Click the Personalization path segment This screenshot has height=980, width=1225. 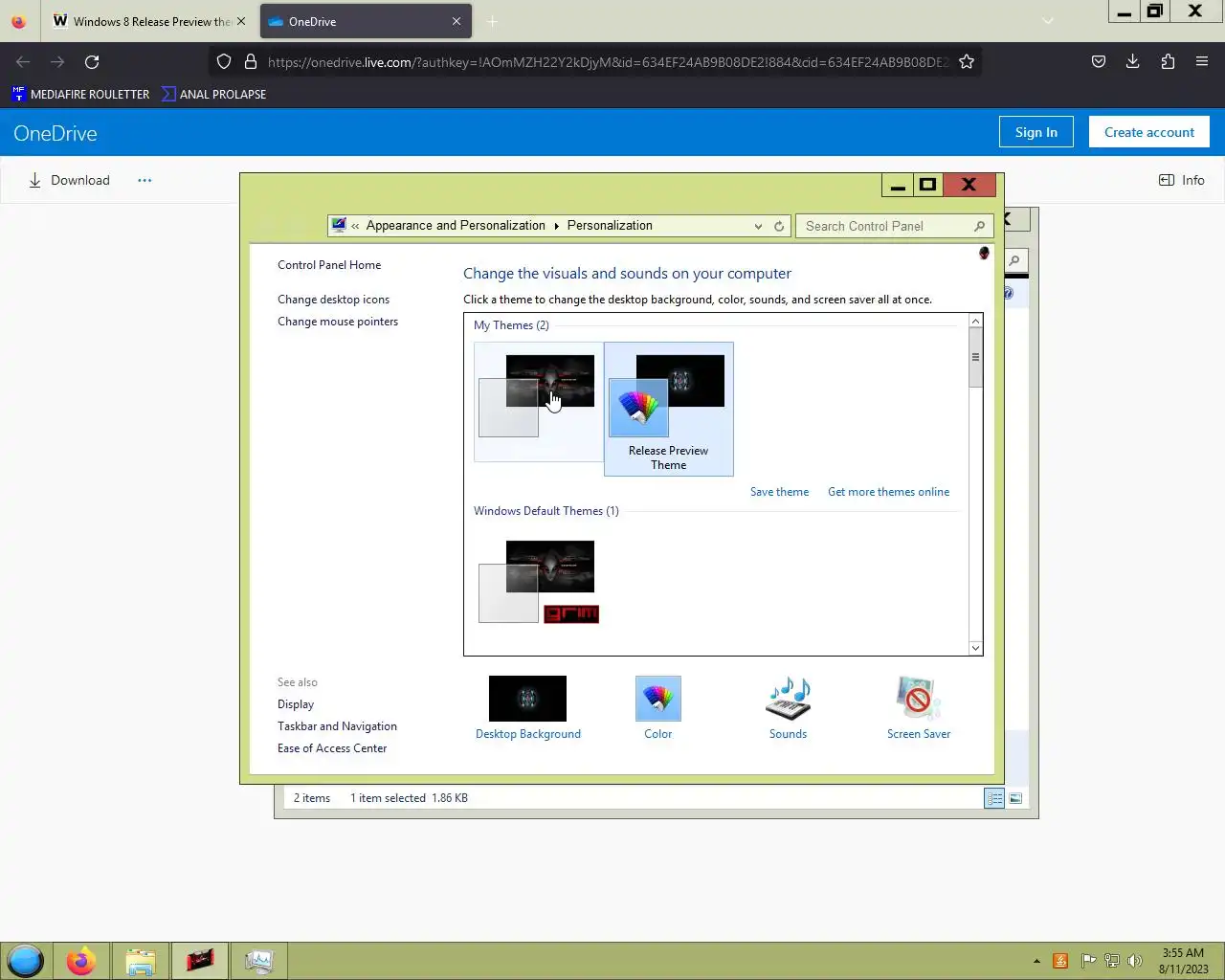(x=610, y=226)
